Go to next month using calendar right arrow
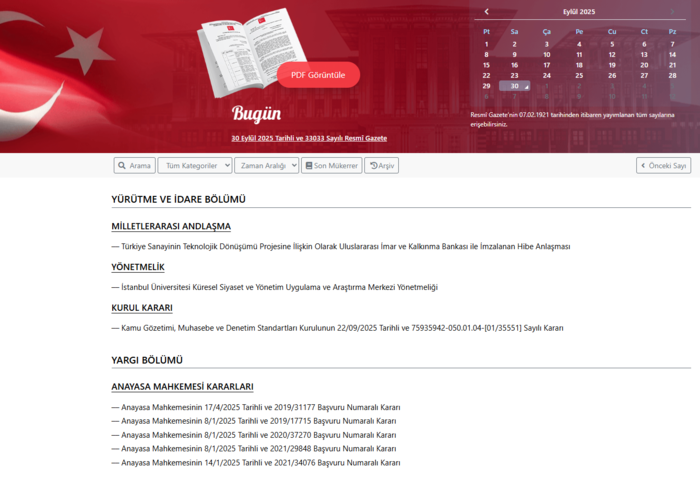This screenshot has height=479, width=700. point(672,12)
